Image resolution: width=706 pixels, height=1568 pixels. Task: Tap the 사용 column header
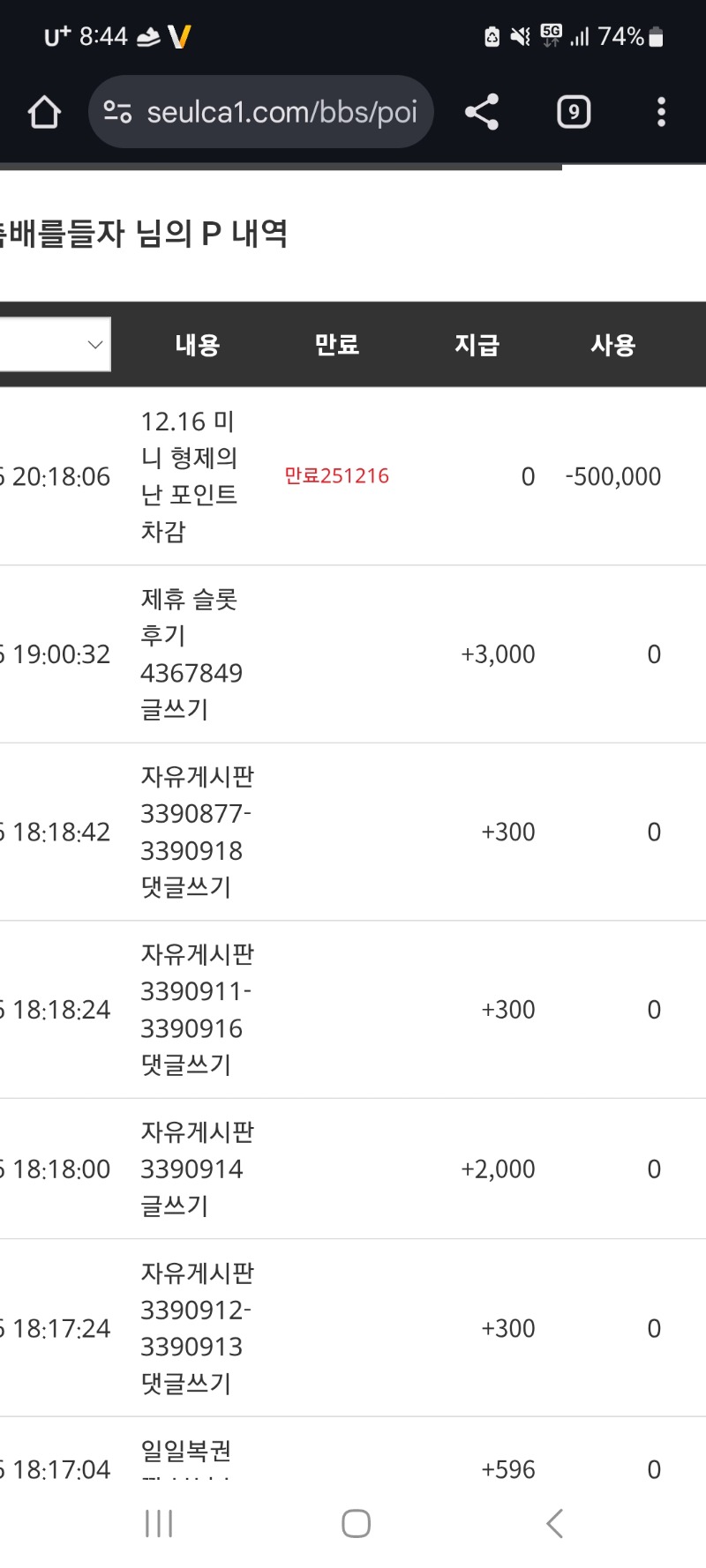[613, 345]
